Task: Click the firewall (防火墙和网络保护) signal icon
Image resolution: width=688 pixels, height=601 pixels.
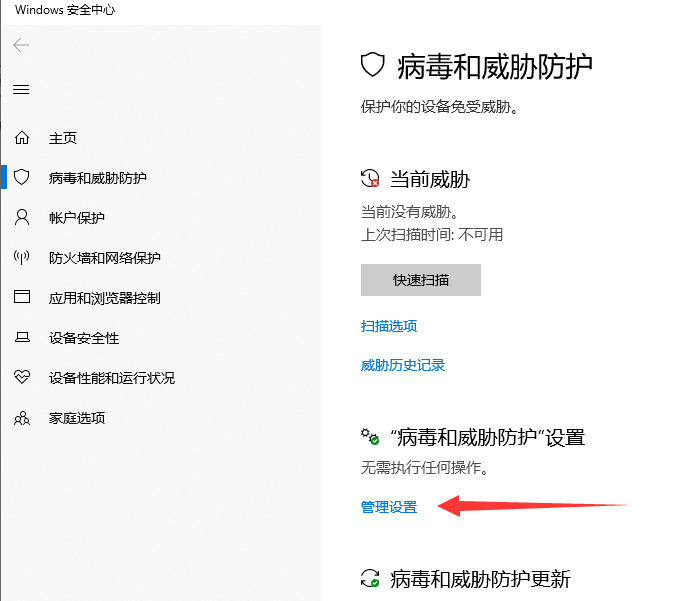Action: (x=22, y=258)
